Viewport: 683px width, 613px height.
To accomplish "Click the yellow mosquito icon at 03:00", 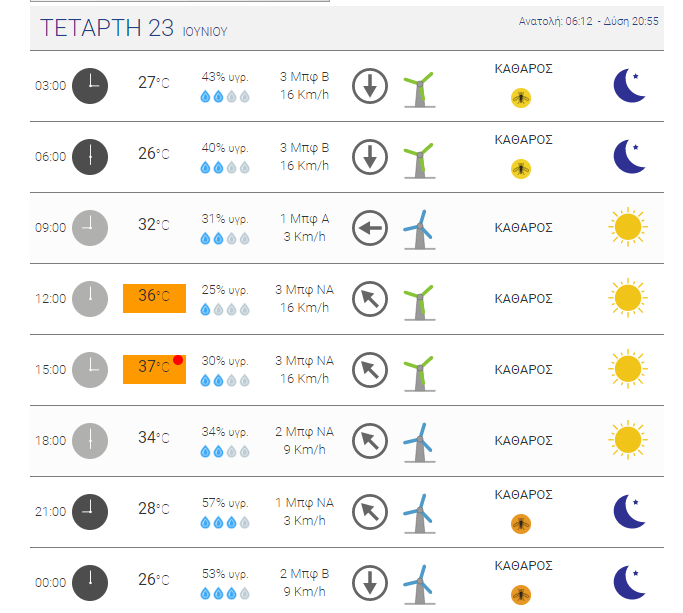I will (521, 98).
